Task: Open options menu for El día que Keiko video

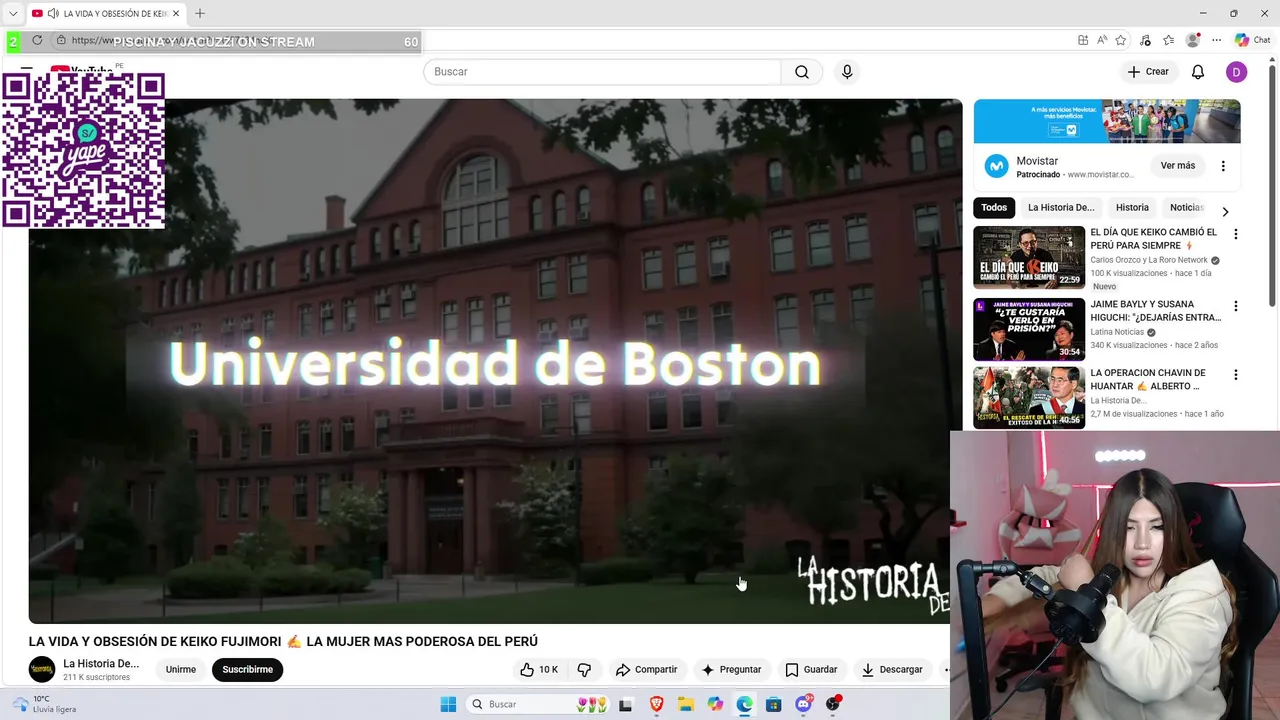Action: 1236,234
